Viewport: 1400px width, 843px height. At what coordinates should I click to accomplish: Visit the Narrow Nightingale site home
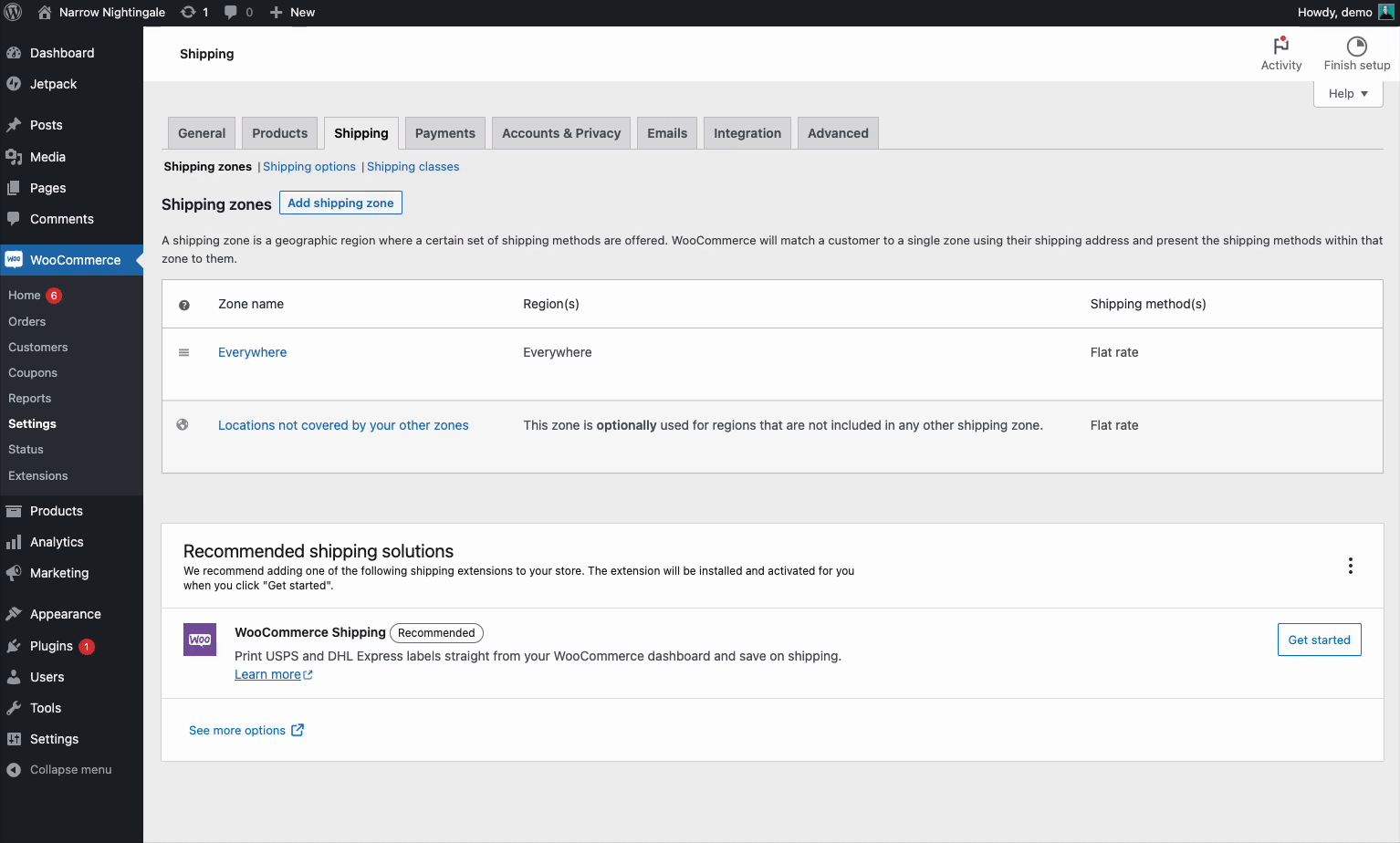tap(101, 12)
